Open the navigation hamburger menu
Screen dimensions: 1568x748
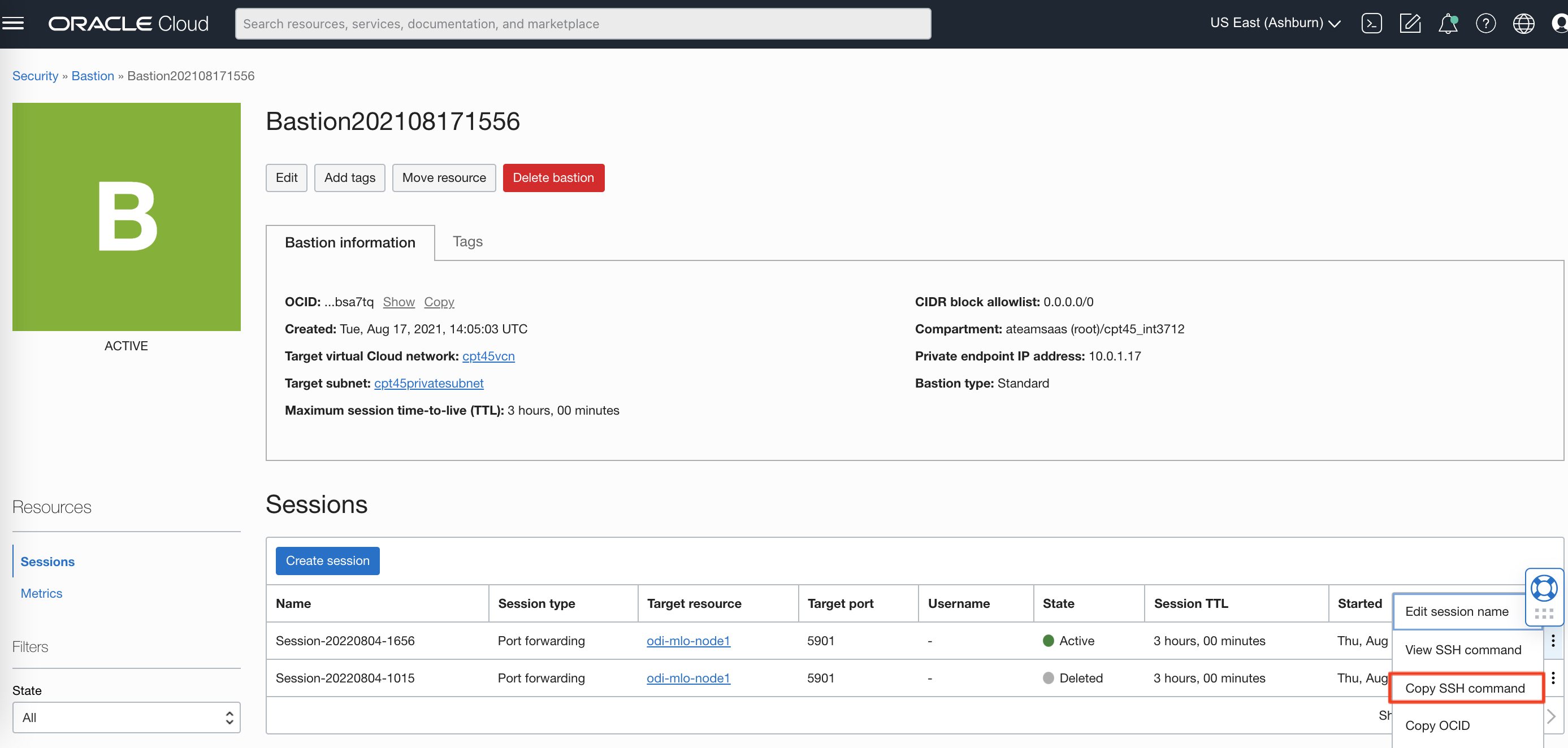coord(13,23)
